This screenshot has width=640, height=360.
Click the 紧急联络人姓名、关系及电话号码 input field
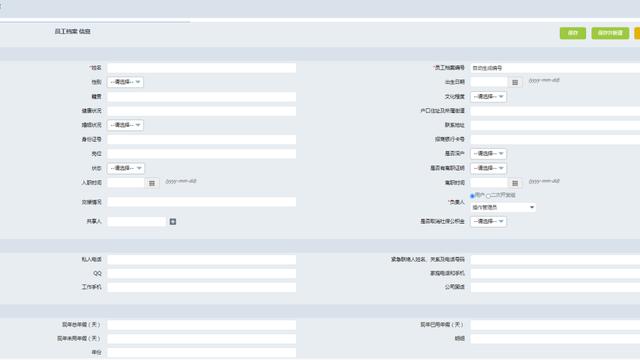(555, 260)
